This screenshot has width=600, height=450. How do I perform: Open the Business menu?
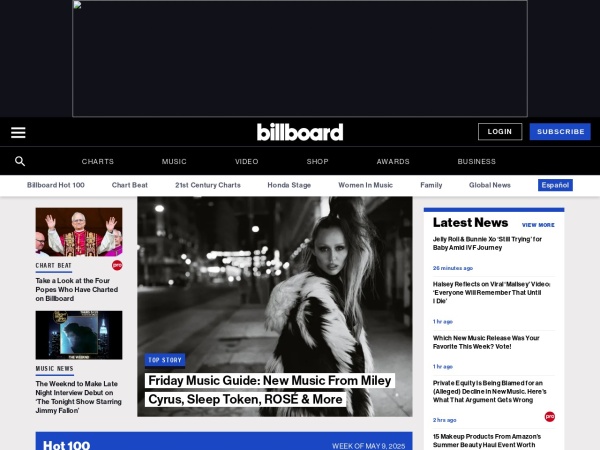[x=476, y=161]
